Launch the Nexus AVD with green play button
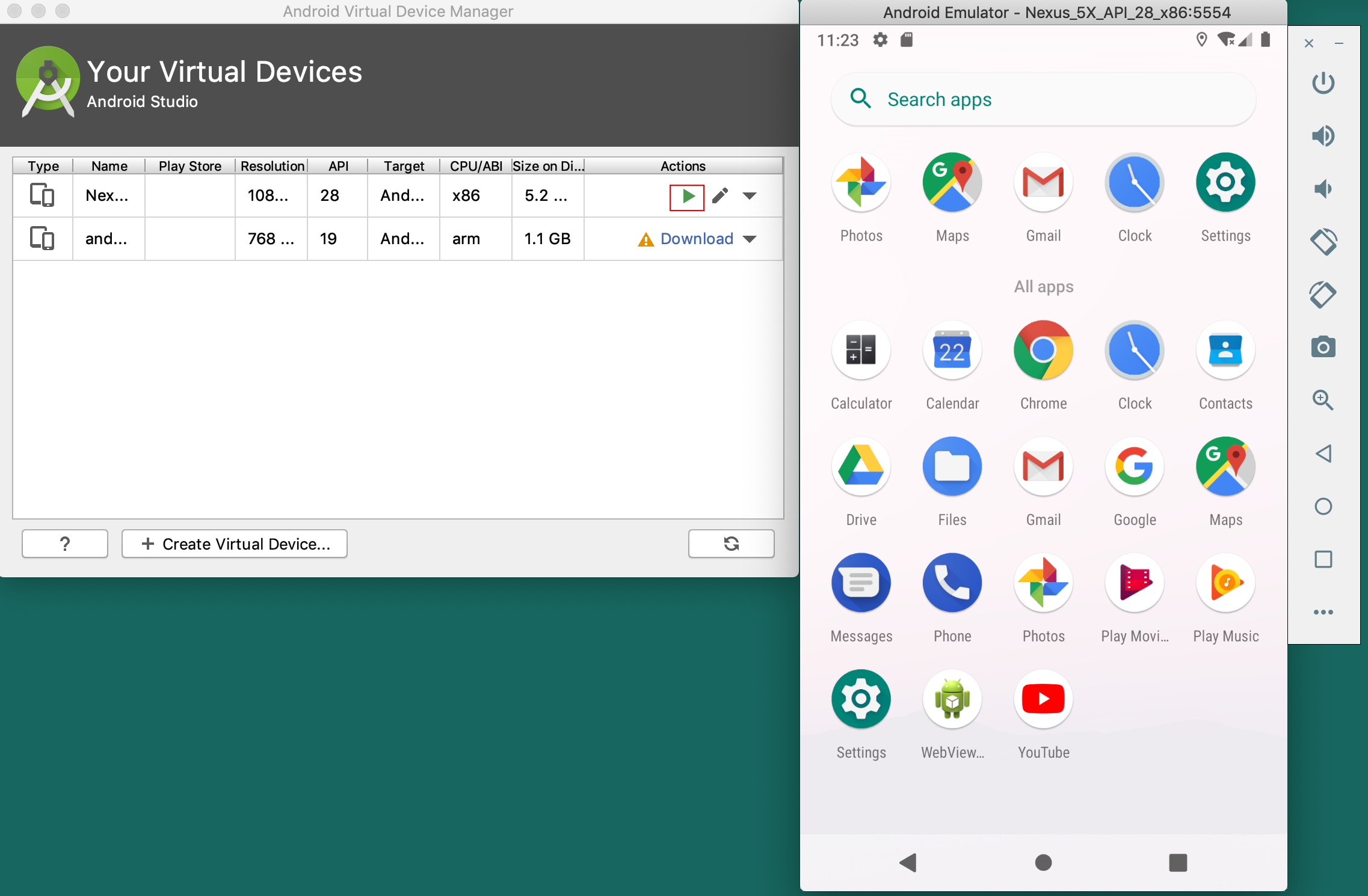This screenshot has height=896, width=1368. 687,197
